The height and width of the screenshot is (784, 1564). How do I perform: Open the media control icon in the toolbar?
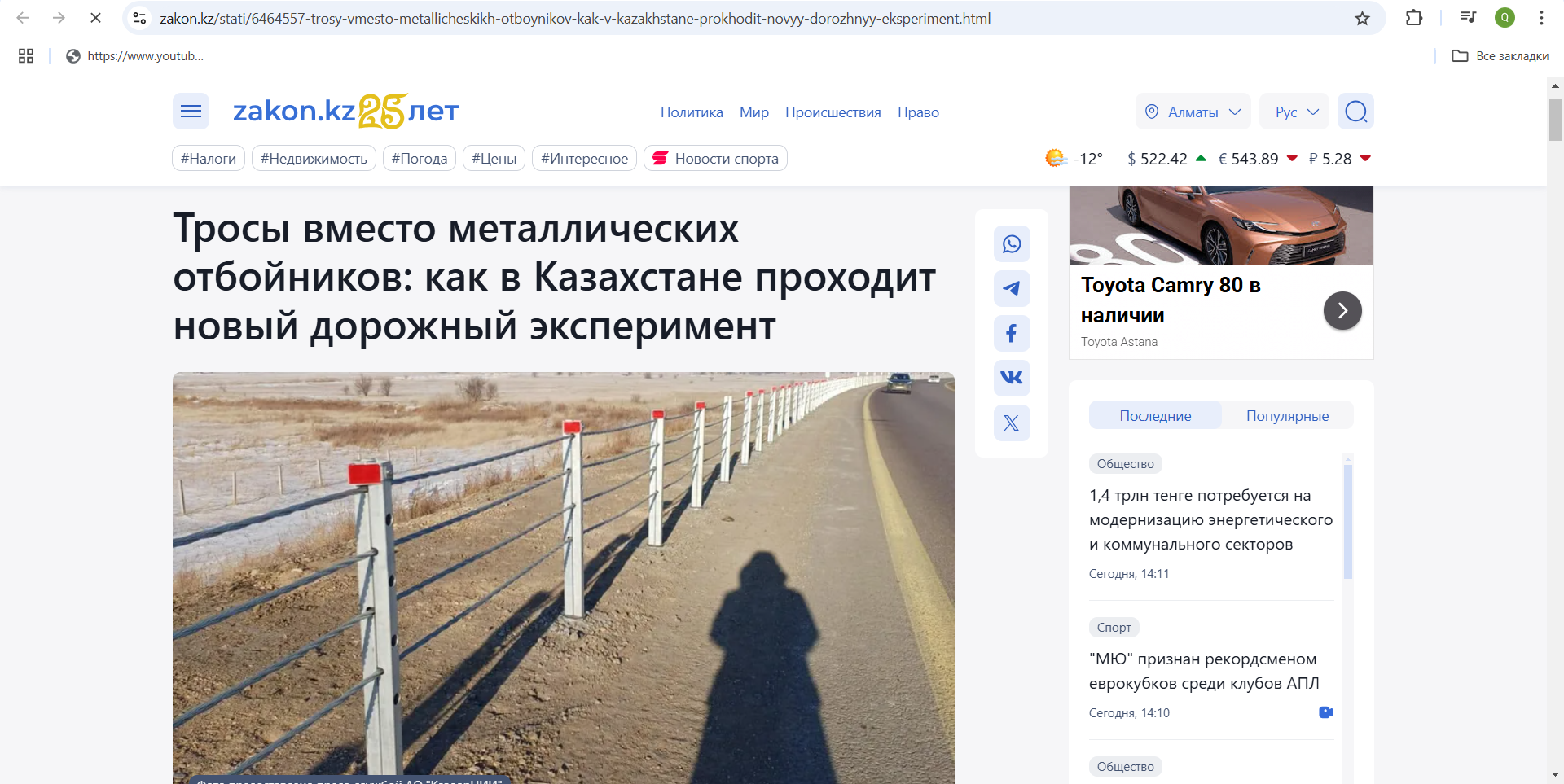(x=1468, y=18)
